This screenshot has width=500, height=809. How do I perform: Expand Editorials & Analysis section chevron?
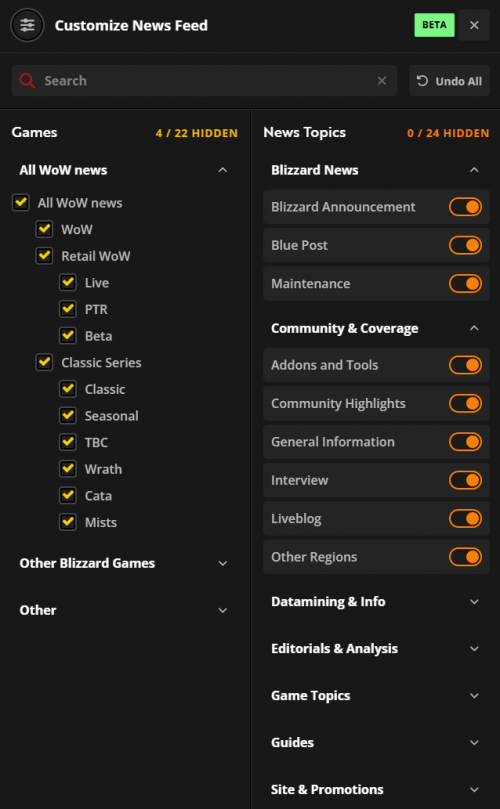coord(475,649)
